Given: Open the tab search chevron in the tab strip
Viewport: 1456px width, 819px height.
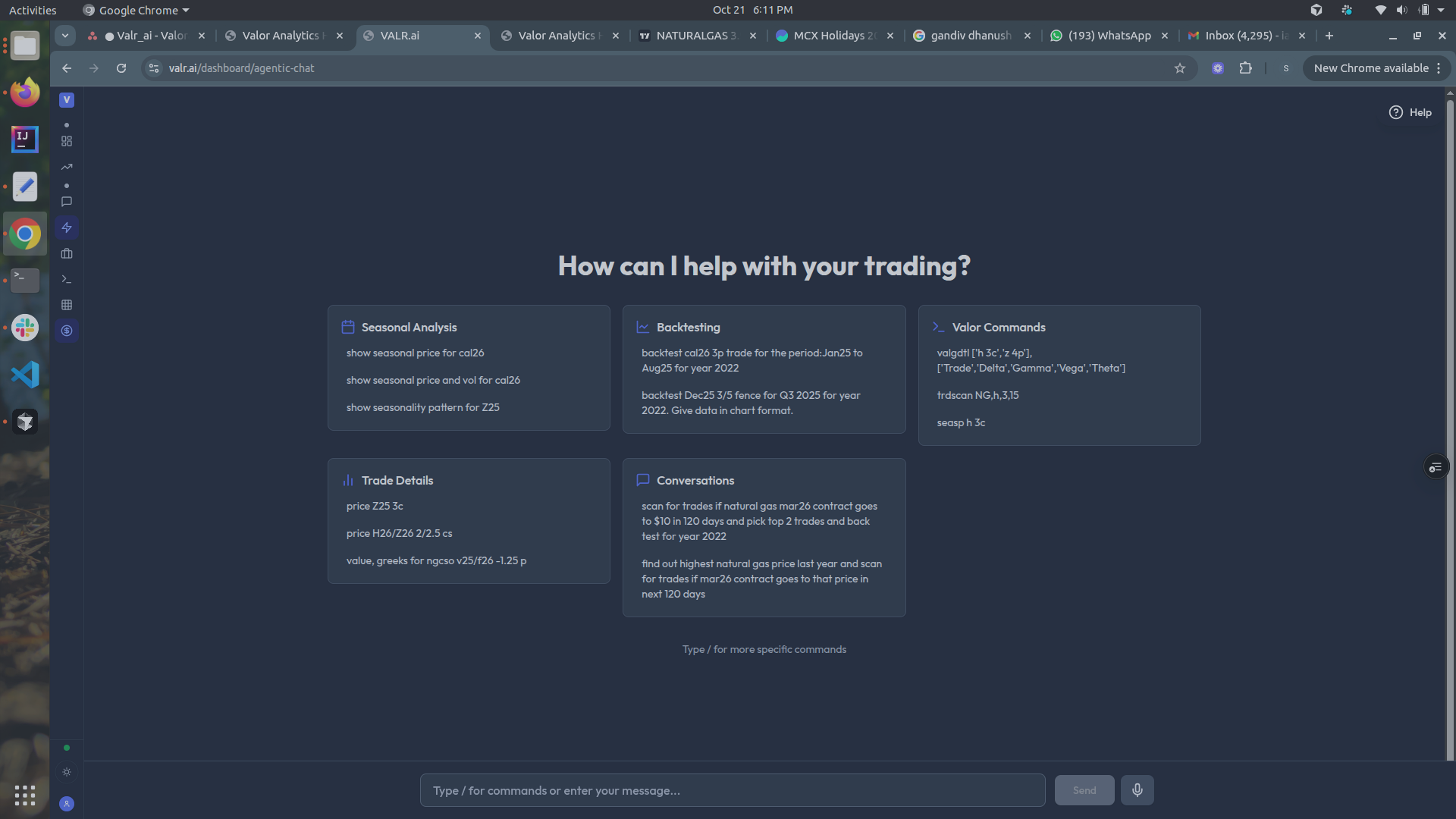Looking at the screenshot, I should click(x=64, y=35).
